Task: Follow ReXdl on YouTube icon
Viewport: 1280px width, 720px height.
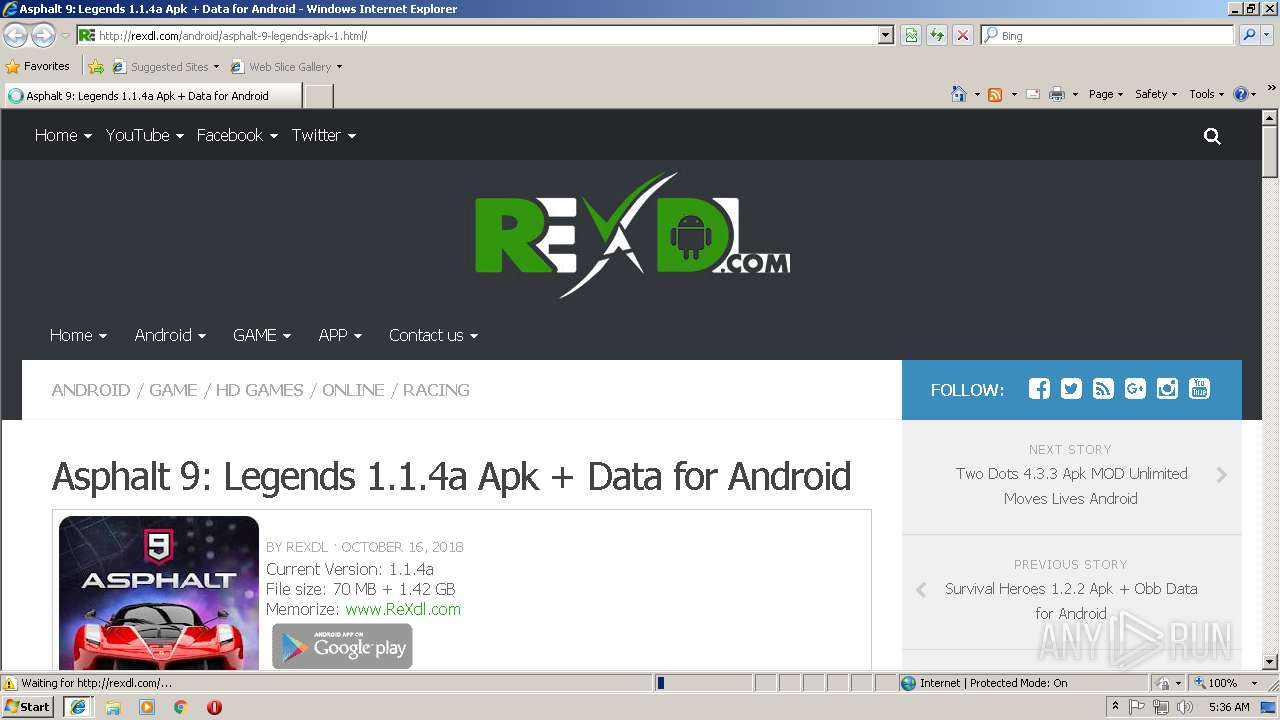Action: [x=1199, y=389]
